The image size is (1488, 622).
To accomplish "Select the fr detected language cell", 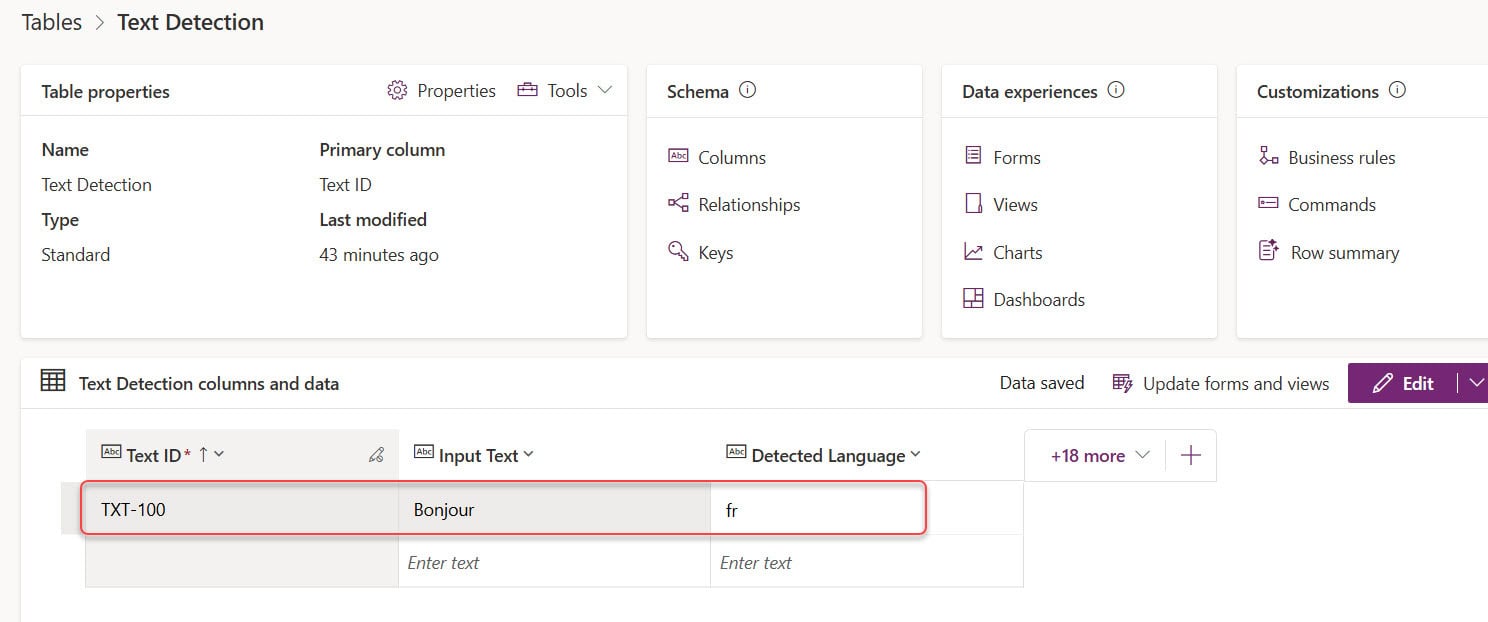I will (818, 509).
